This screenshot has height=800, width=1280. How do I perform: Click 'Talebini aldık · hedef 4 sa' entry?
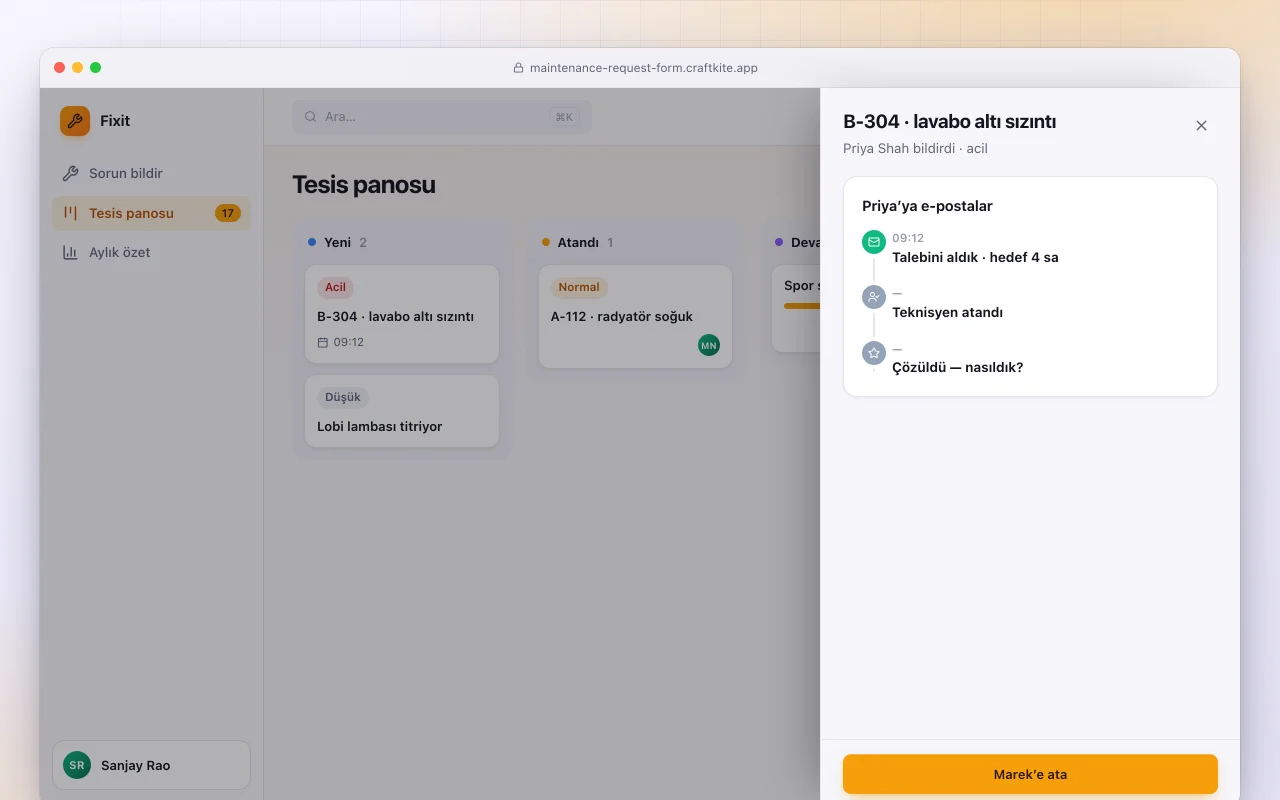pos(975,257)
